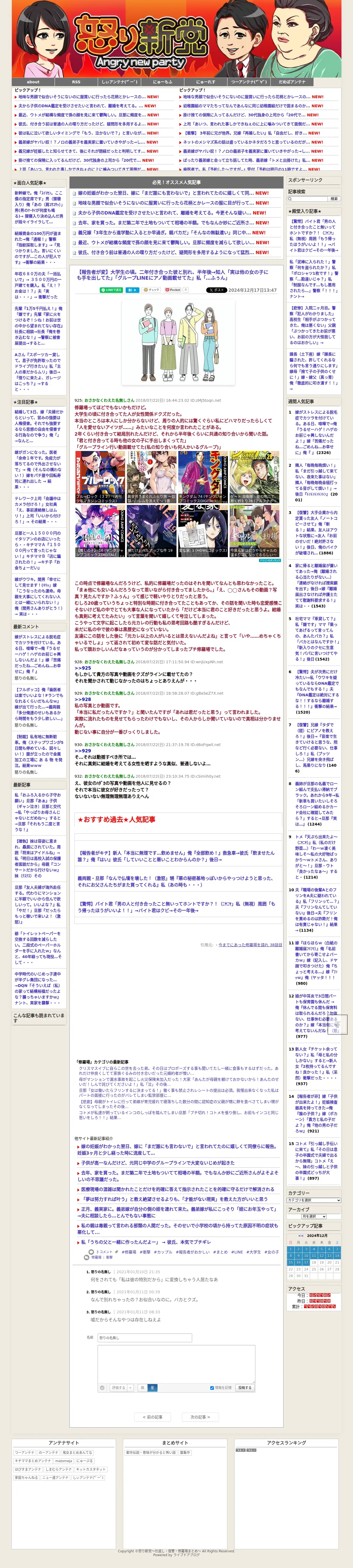
Task: Click the 検索 button in 記事検索
Action: (333, 199)
